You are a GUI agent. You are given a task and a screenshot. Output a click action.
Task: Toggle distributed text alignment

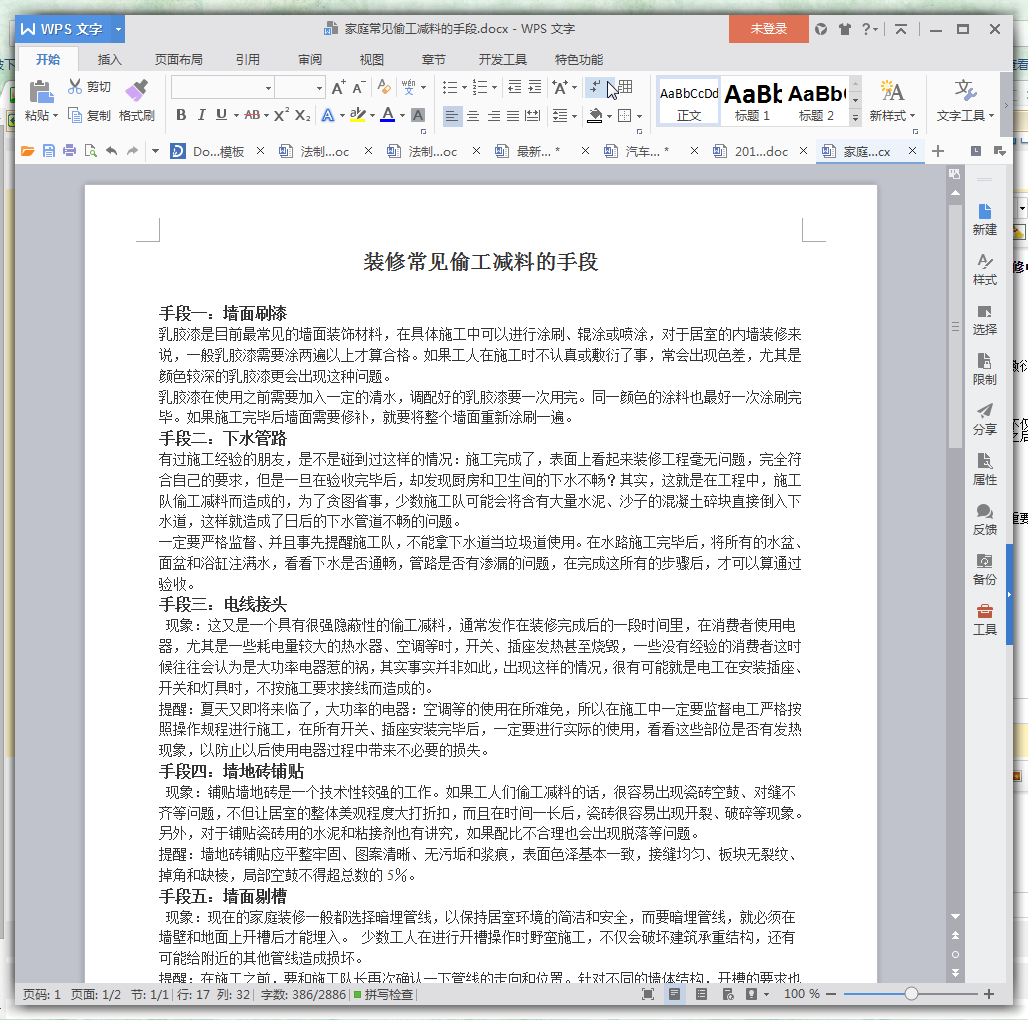click(533, 116)
